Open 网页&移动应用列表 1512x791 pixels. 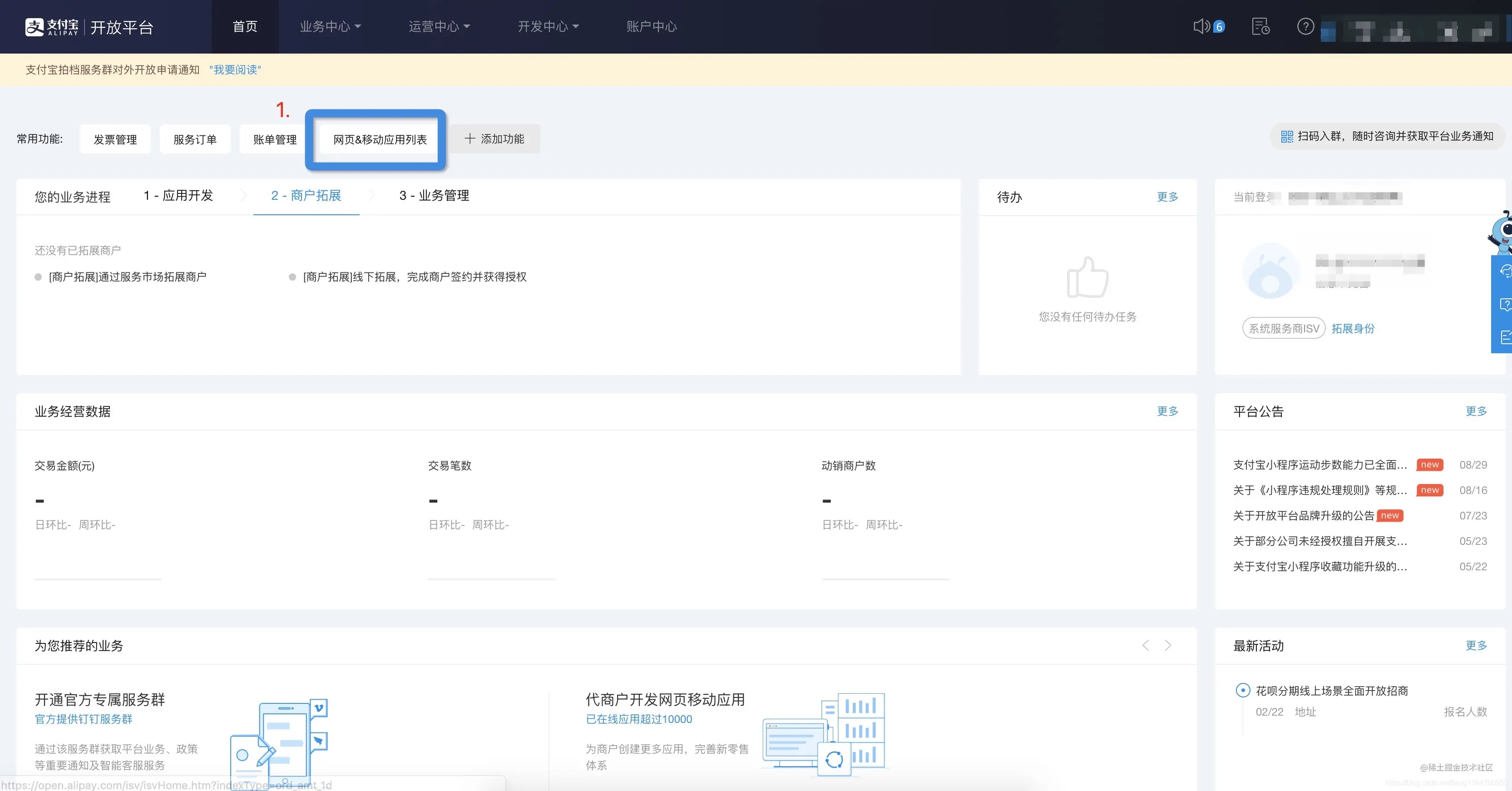380,139
